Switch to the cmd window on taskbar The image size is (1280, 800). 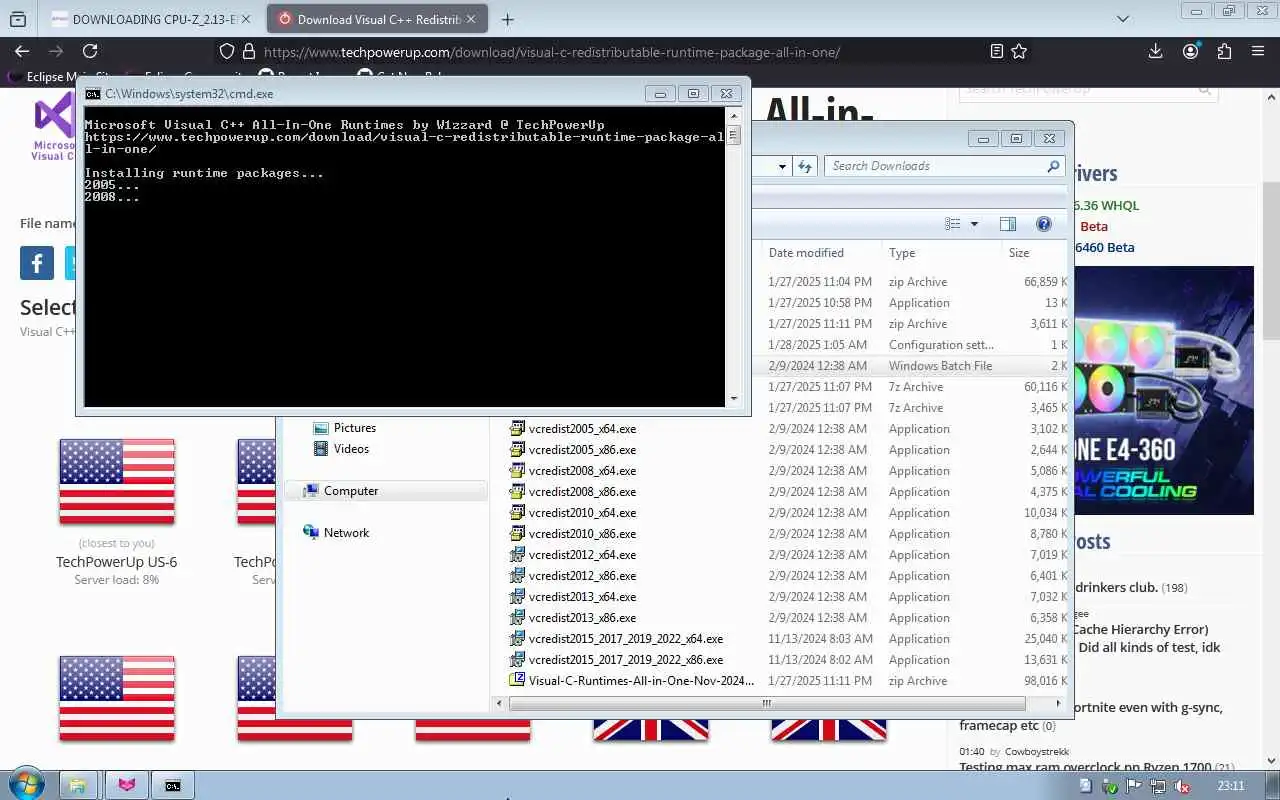tap(173, 785)
